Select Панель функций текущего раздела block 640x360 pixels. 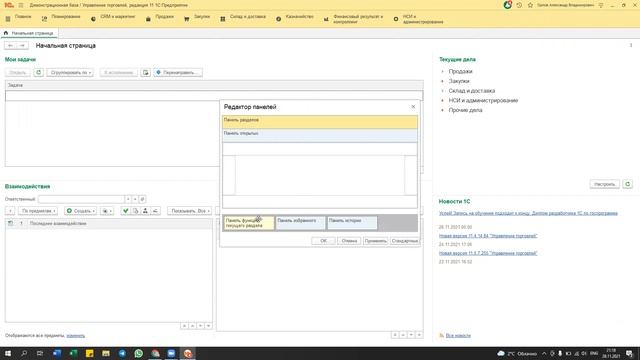[x=249, y=223]
